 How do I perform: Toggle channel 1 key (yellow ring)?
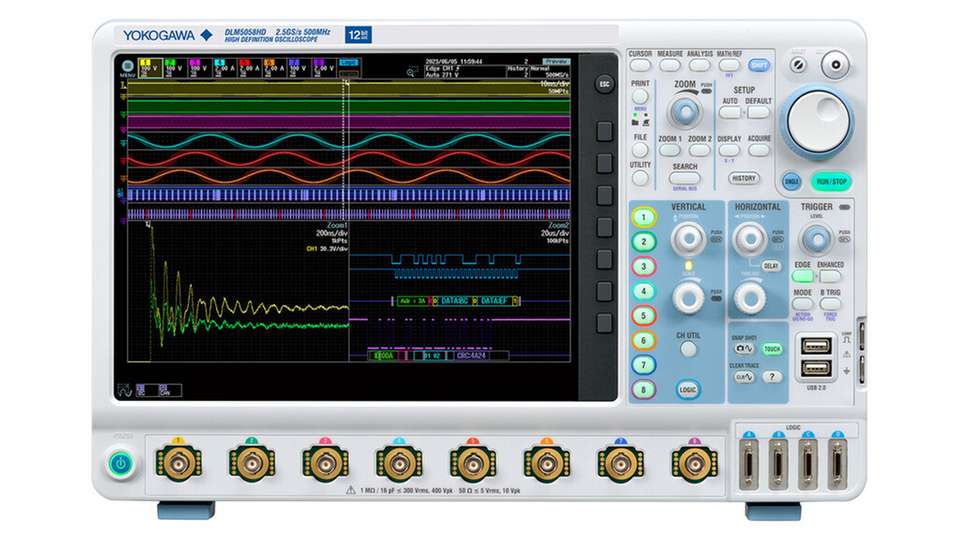643,217
